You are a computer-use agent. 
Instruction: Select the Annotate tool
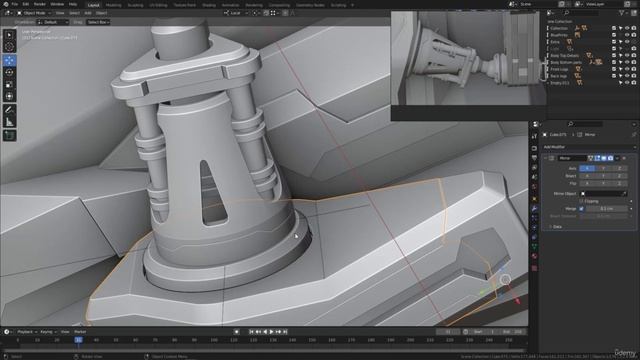[9, 110]
